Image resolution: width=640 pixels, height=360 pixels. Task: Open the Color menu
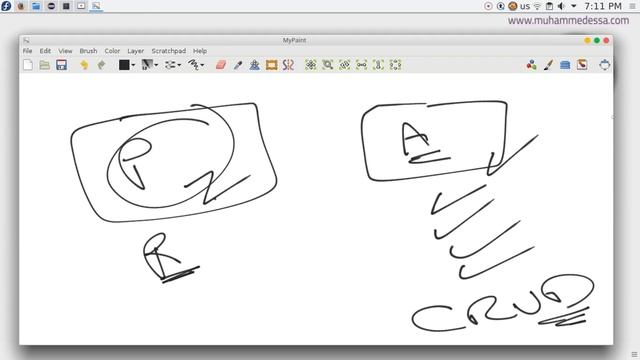pos(112,51)
